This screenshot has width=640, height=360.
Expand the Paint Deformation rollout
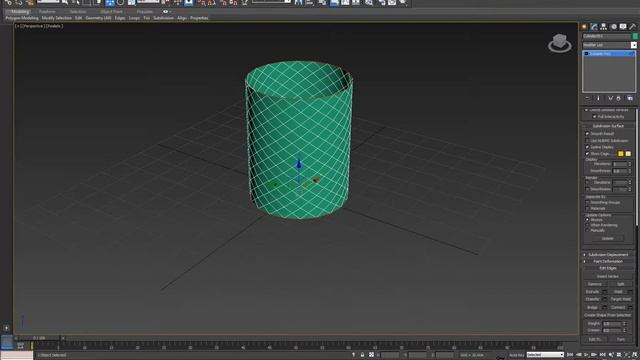608,261
